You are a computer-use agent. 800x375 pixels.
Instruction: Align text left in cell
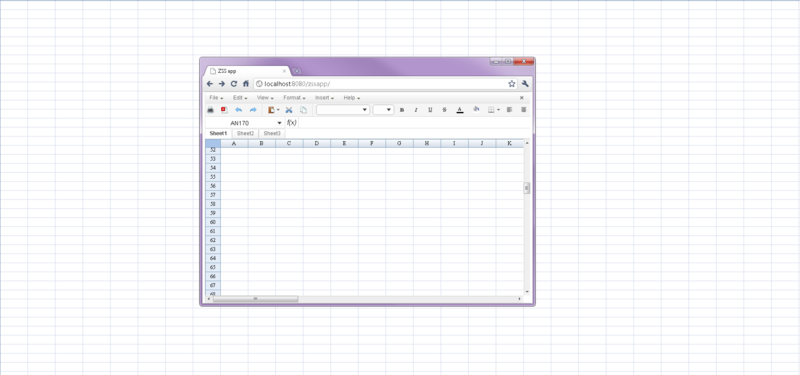click(509, 110)
